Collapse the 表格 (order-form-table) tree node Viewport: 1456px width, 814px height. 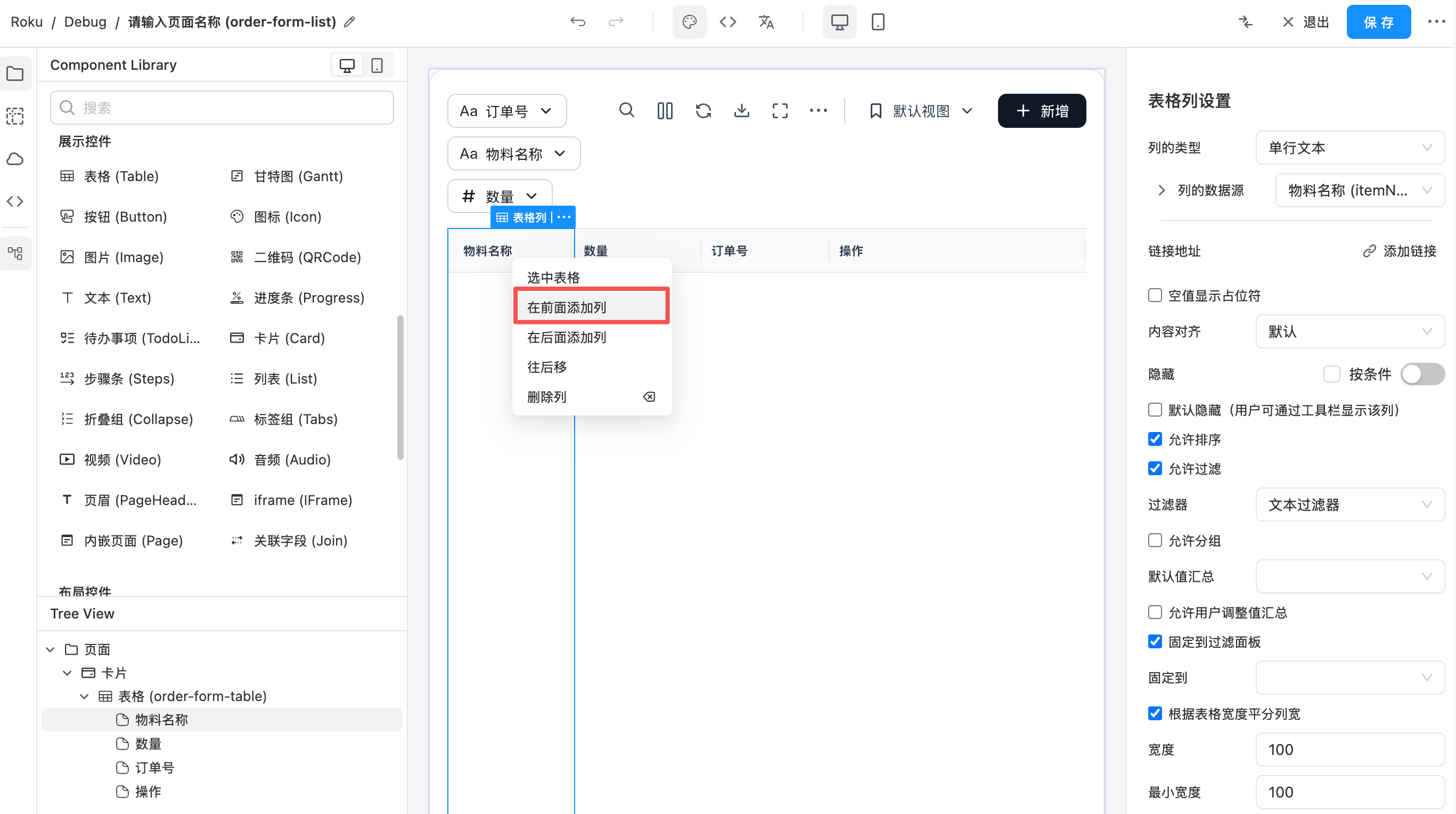(84, 696)
